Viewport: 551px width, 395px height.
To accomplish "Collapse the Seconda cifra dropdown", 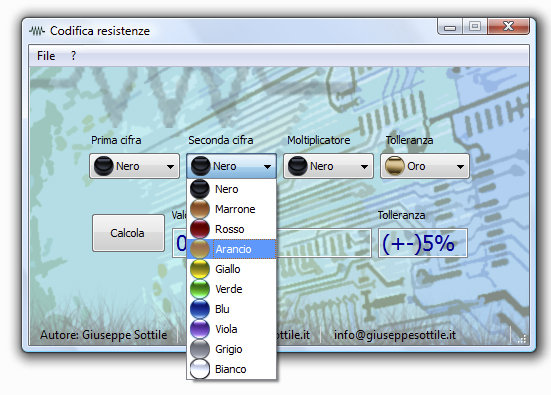I will 232,166.
